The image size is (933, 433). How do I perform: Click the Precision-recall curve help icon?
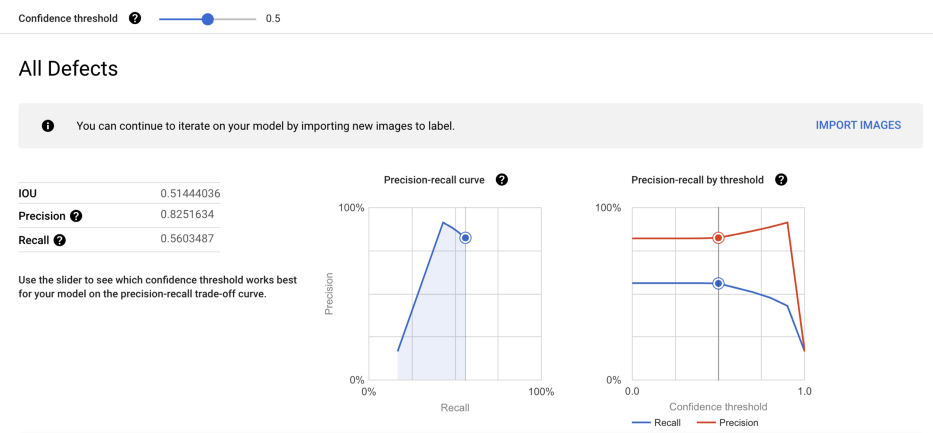[x=502, y=180]
